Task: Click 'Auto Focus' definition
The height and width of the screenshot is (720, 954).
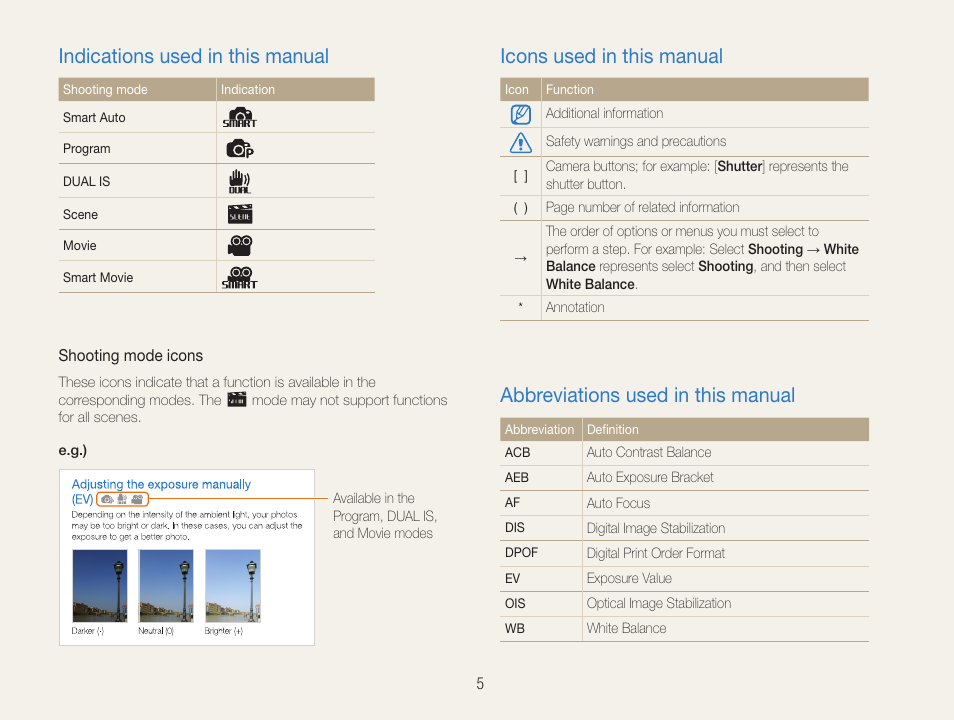Action: (x=618, y=503)
